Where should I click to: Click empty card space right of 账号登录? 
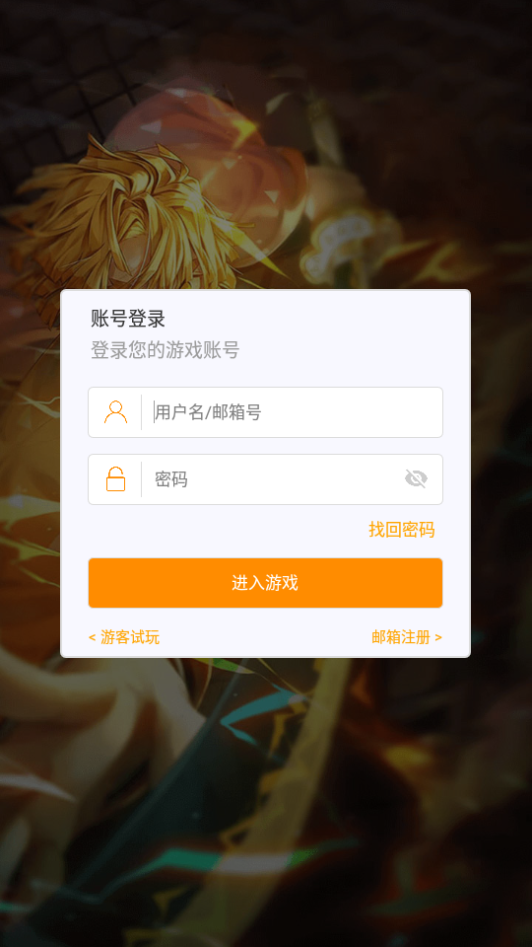tap(314, 318)
